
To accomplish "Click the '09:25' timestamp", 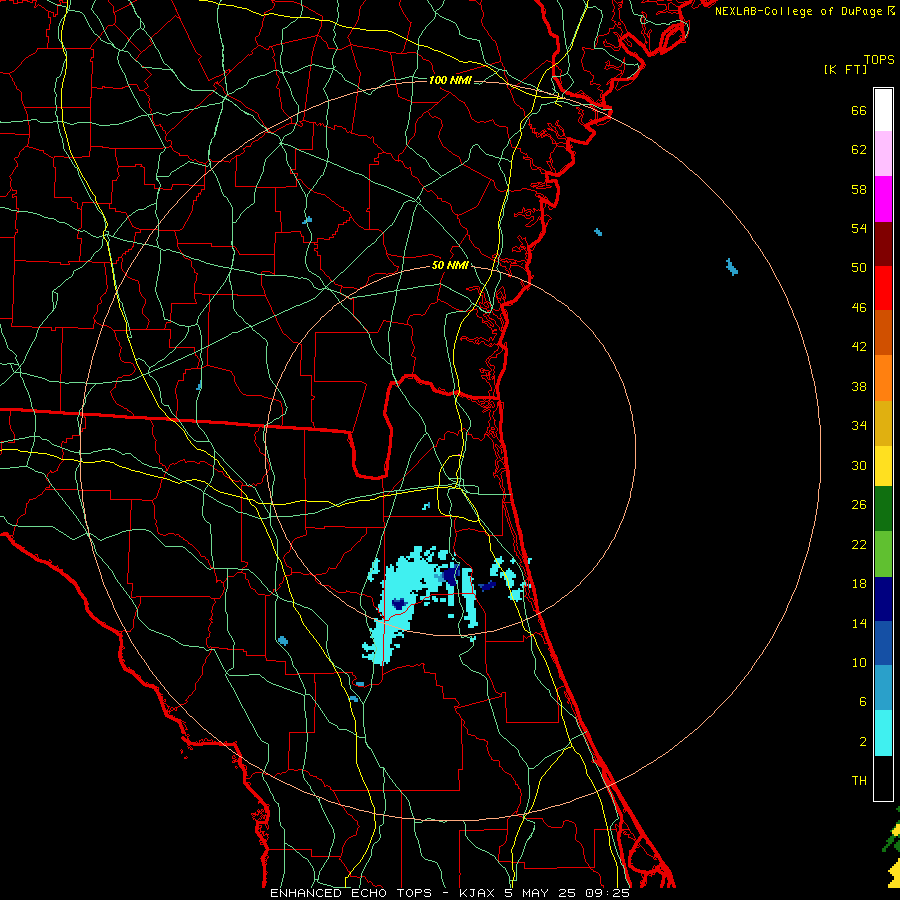I will tap(607, 893).
